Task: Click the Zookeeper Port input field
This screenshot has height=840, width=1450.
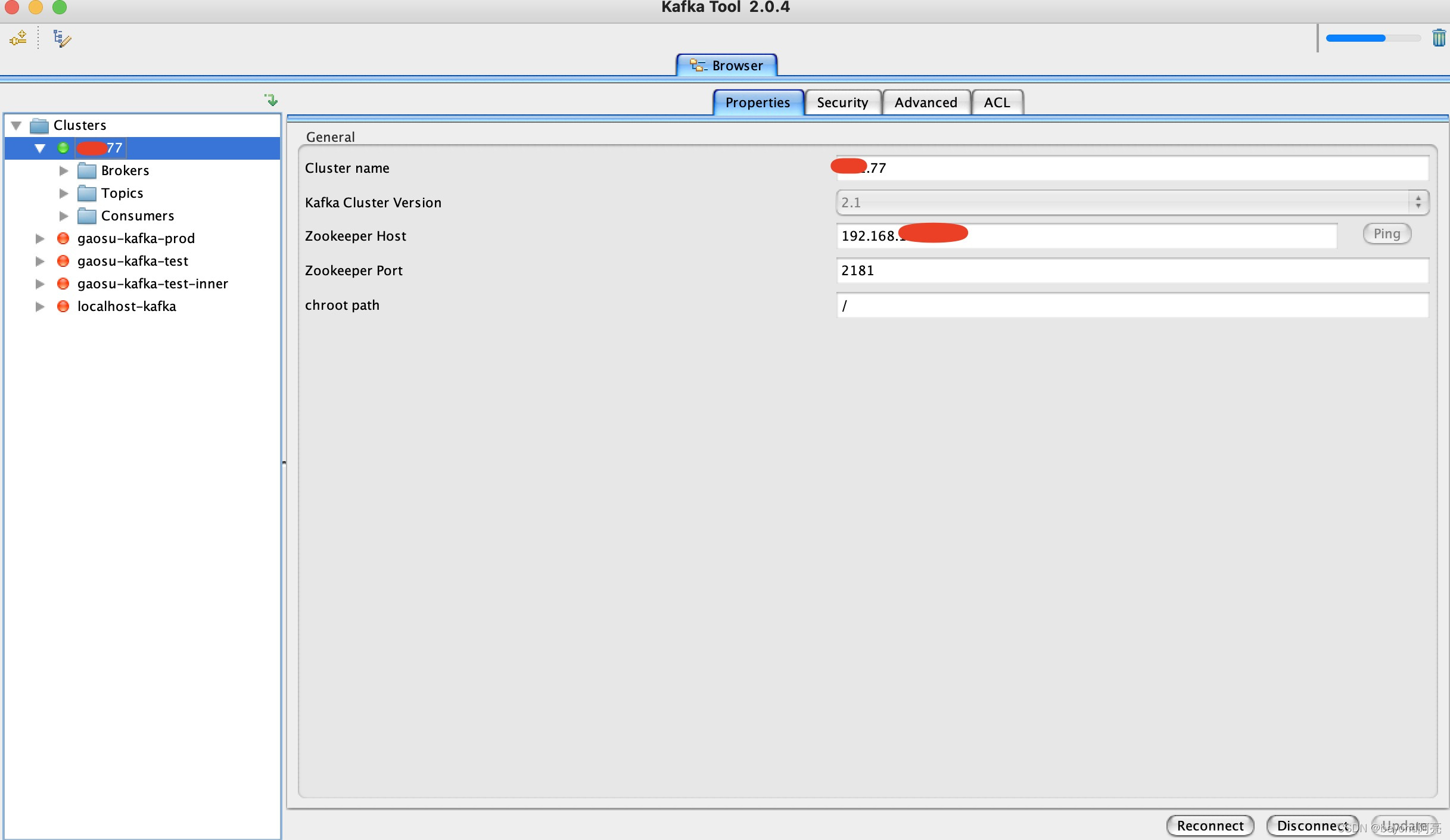Action: click(x=1130, y=270)
